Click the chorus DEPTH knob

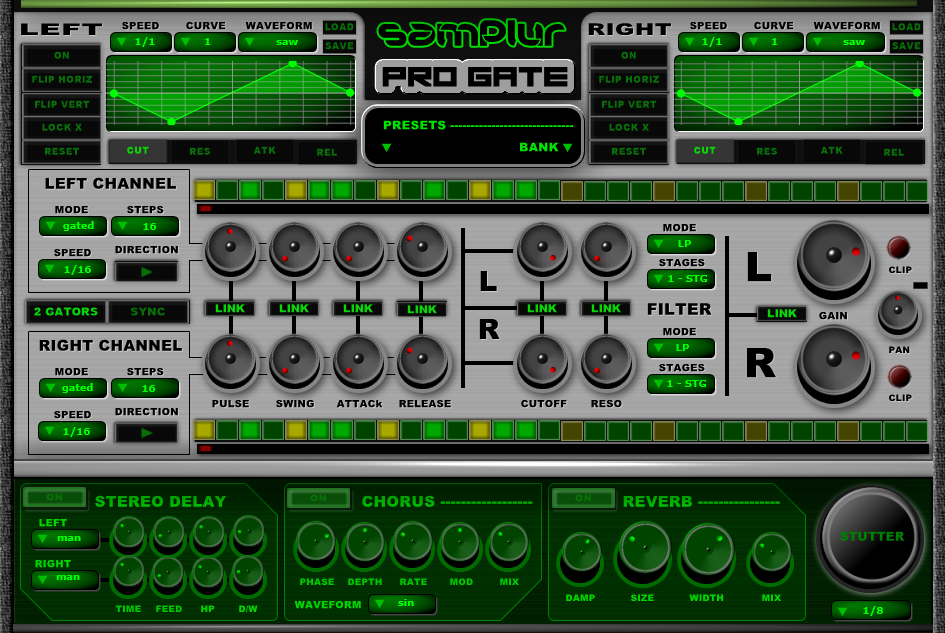(x=365, y=544)
